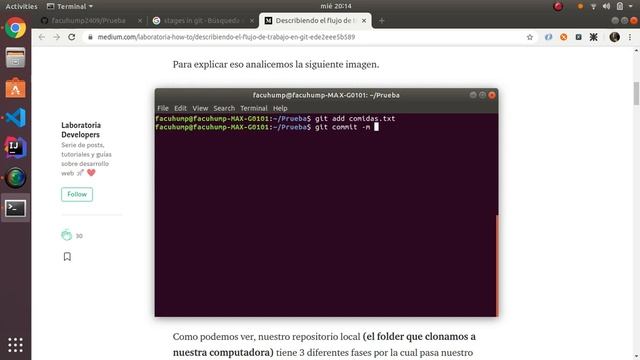Image resolution: width=640 pixels, height=360 pixels.
Task: Open volume control in top bar
Action: (x=607, y=6)
